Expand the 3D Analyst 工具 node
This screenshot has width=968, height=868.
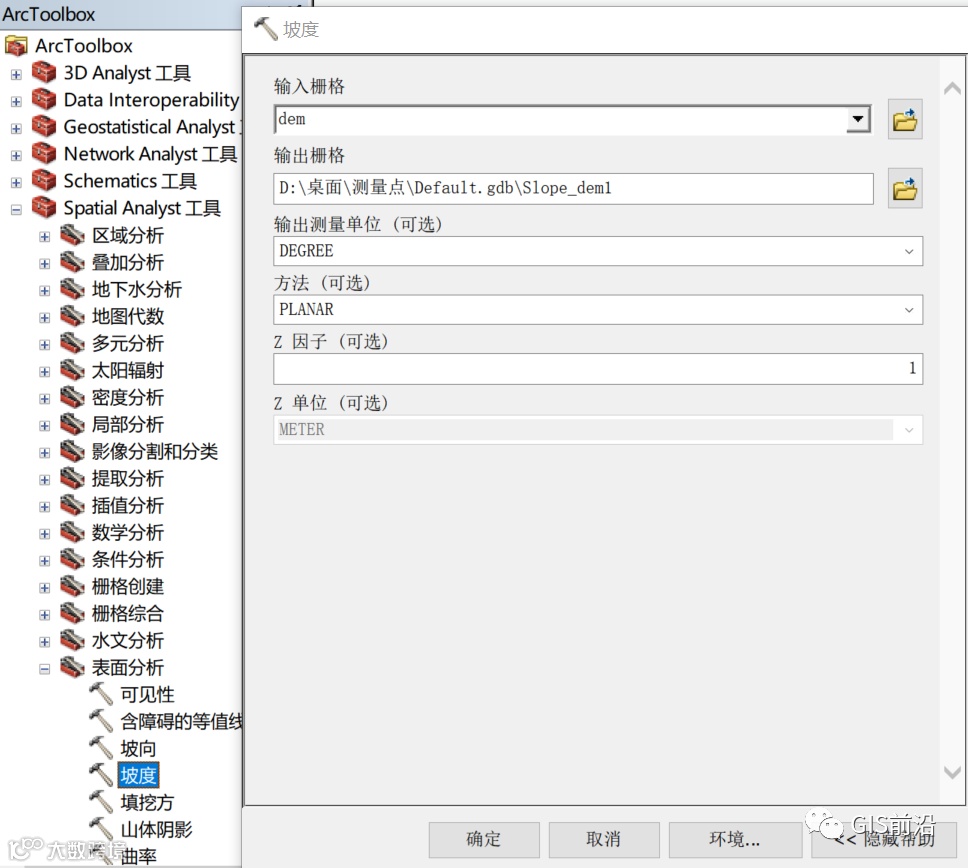point(17,75)
